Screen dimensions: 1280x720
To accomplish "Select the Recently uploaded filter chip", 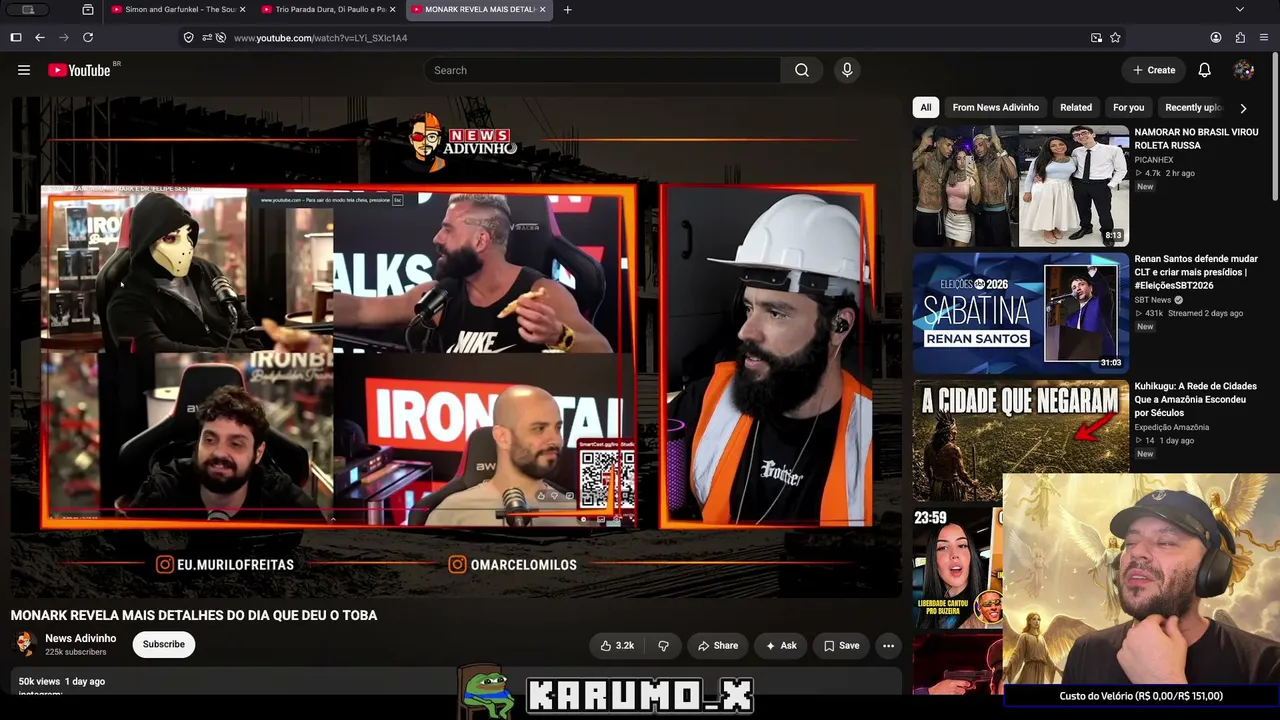I will [1193, 108].
